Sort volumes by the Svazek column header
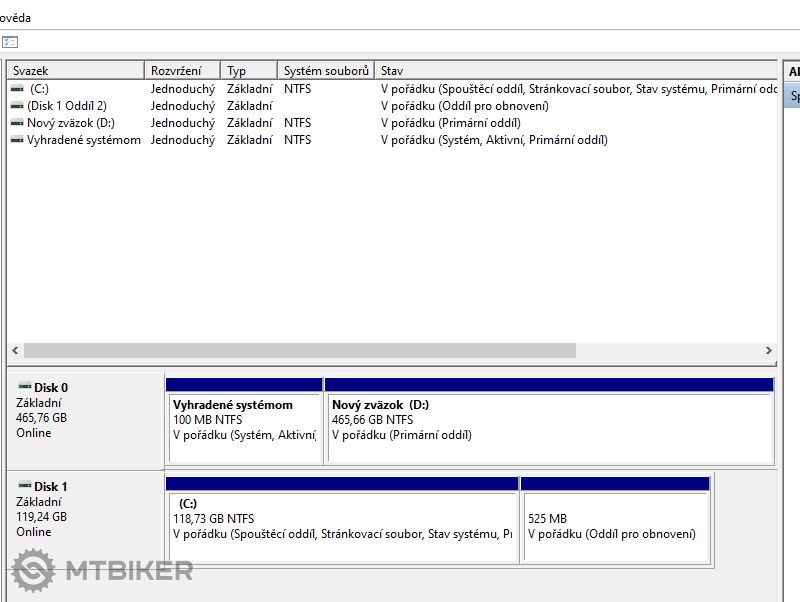This screenshot has width=800, height=602. 75,71
